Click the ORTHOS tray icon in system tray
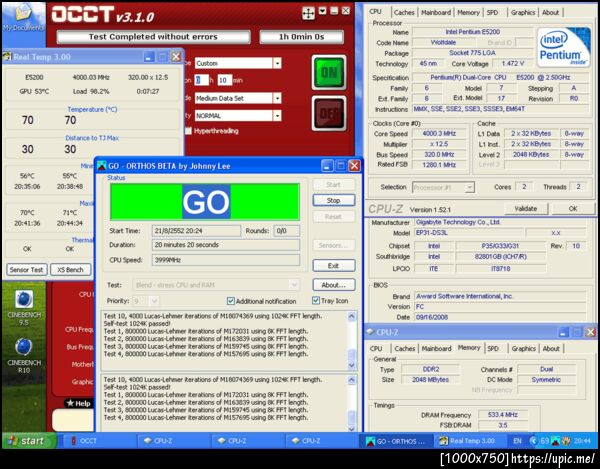600x469 pixels. click(x=556, y=441)
